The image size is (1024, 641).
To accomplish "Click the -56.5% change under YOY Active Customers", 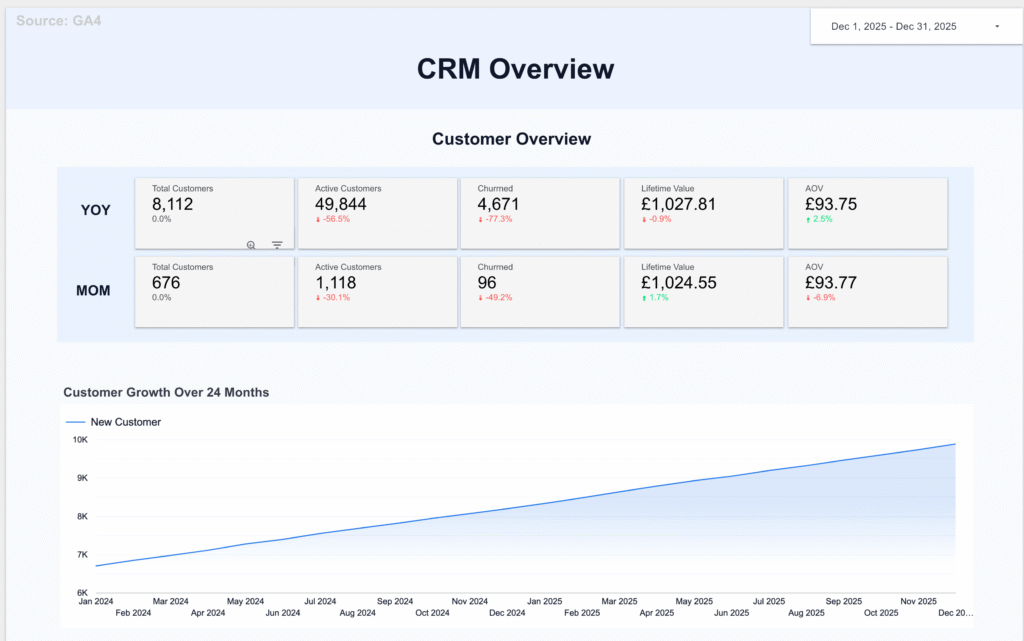I will point(333,219).
